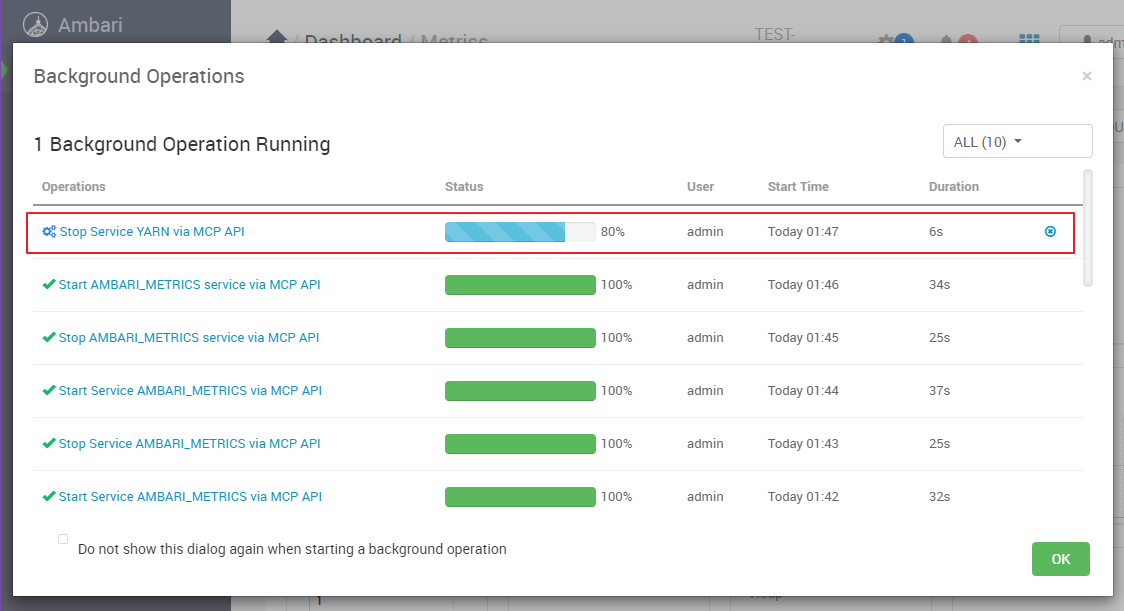Click the 'Today 01:47' start time cell
The image size is (1124, 611).
pos(803,232)
